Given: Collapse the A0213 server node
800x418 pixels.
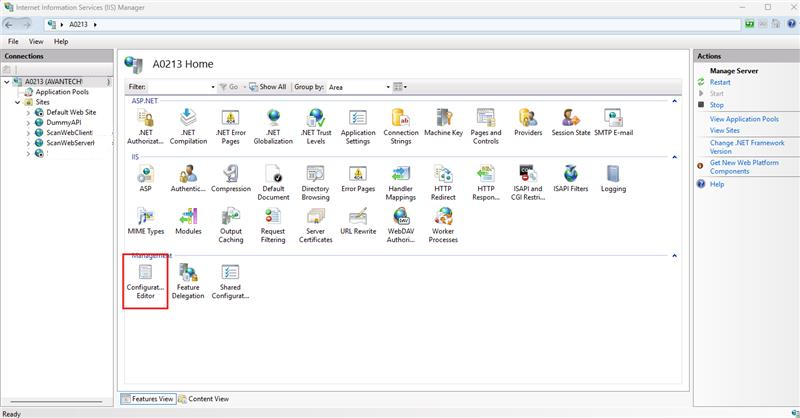Looking at the screenshot, I should coord(7,82).
